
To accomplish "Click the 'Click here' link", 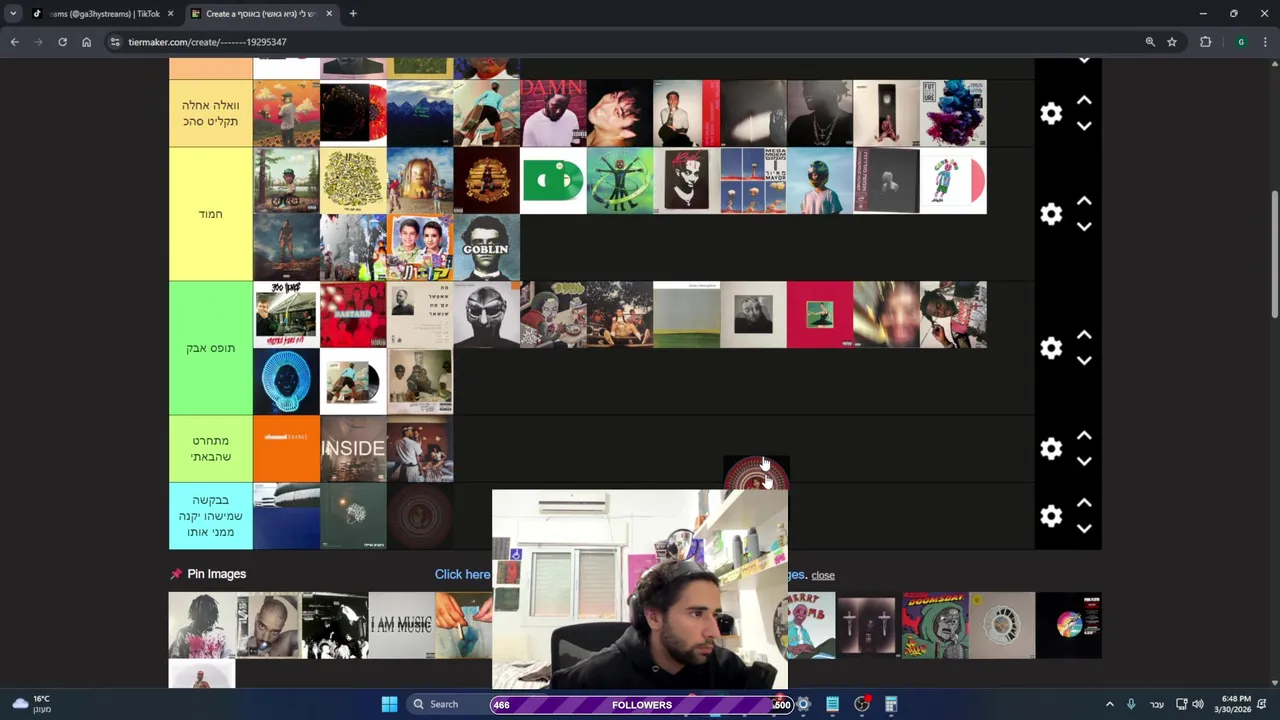I will click(463, 574).
